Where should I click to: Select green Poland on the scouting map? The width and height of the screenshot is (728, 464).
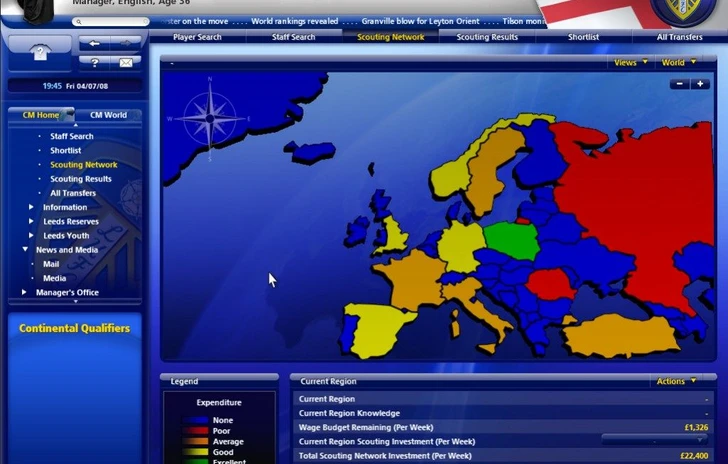pos(512,240)
